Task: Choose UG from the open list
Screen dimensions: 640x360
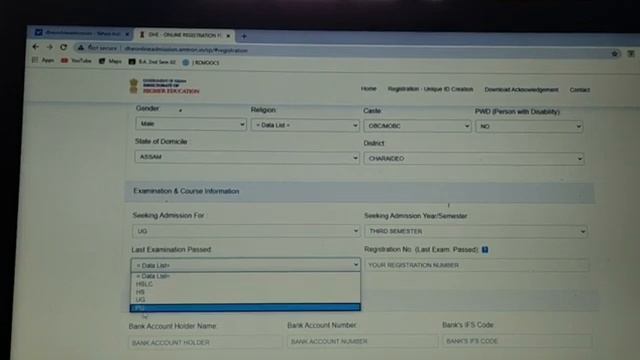Action: [245, 300]
